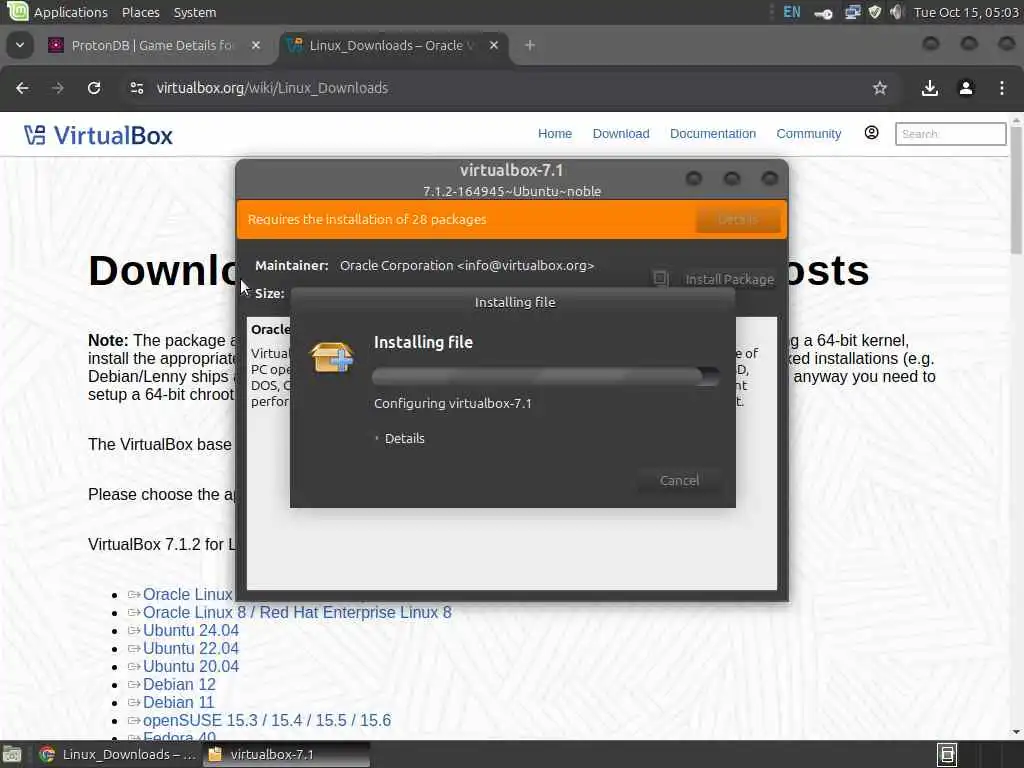
Task: Open the browser profile icon
Action: (966, 88)
